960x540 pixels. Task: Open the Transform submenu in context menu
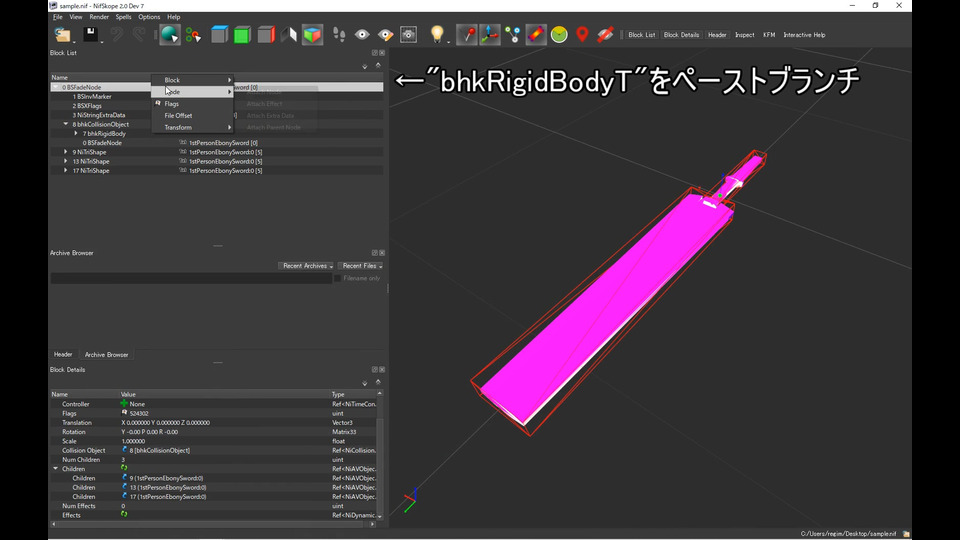[x=192, y=127]
